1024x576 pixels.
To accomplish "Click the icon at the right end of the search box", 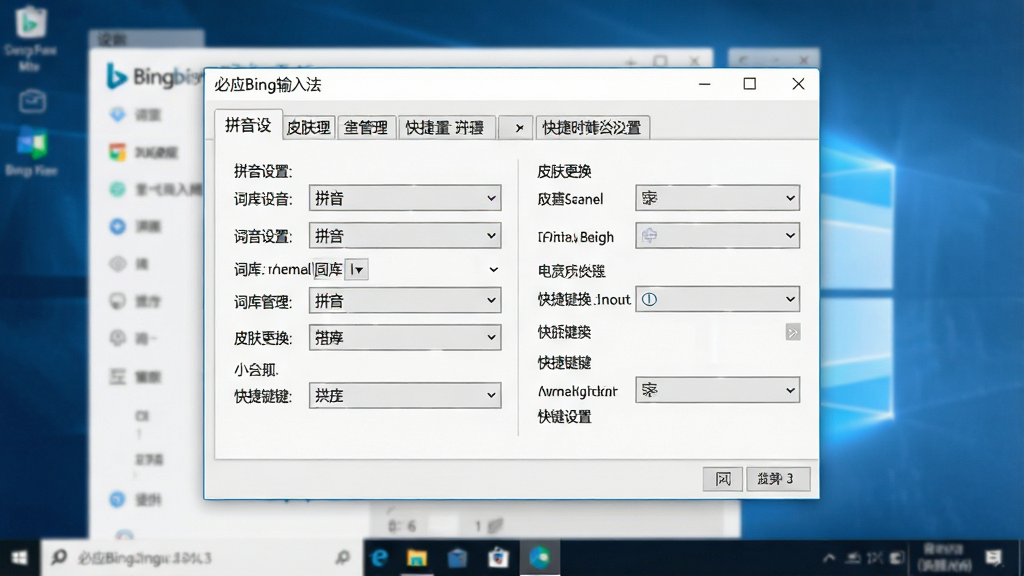I will pos(343,558).
